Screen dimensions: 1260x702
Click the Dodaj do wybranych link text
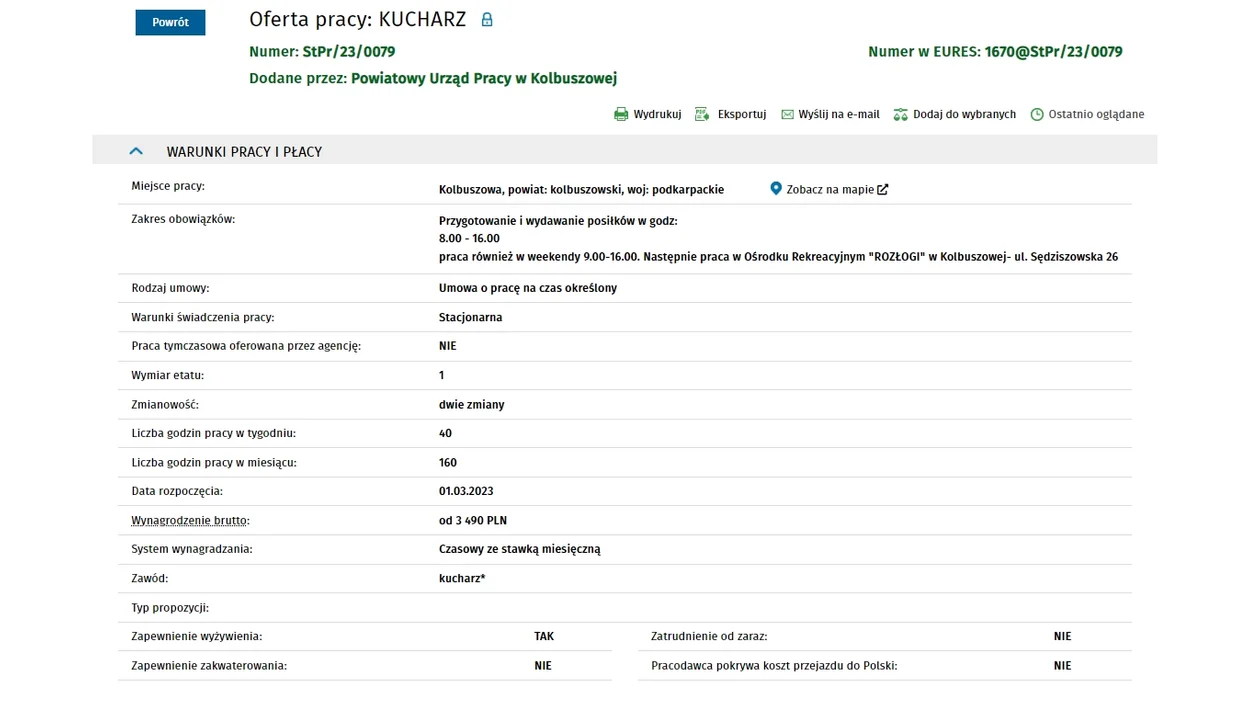point(964,114)
